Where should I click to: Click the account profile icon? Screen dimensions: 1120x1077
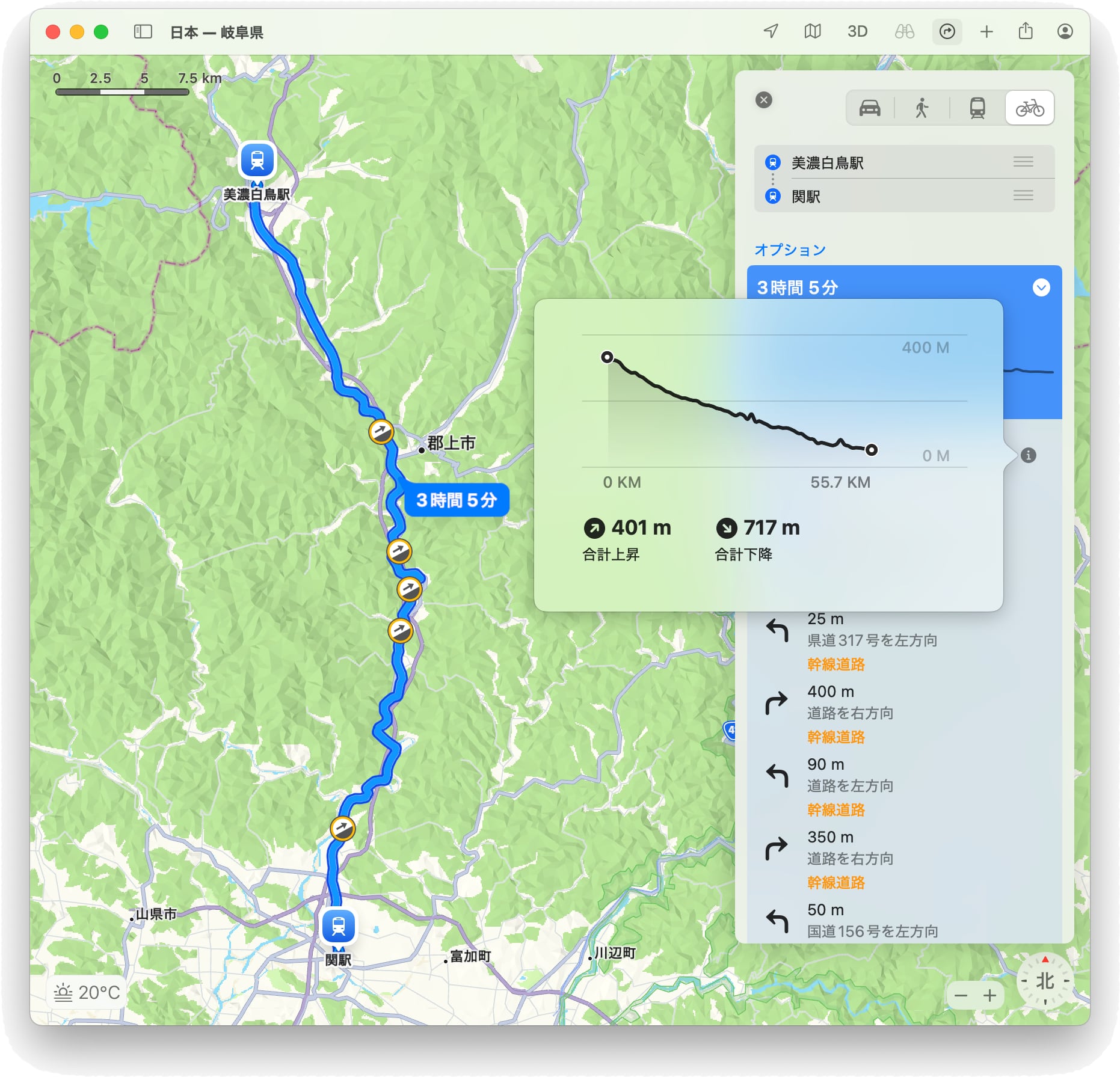[1065, 31]
